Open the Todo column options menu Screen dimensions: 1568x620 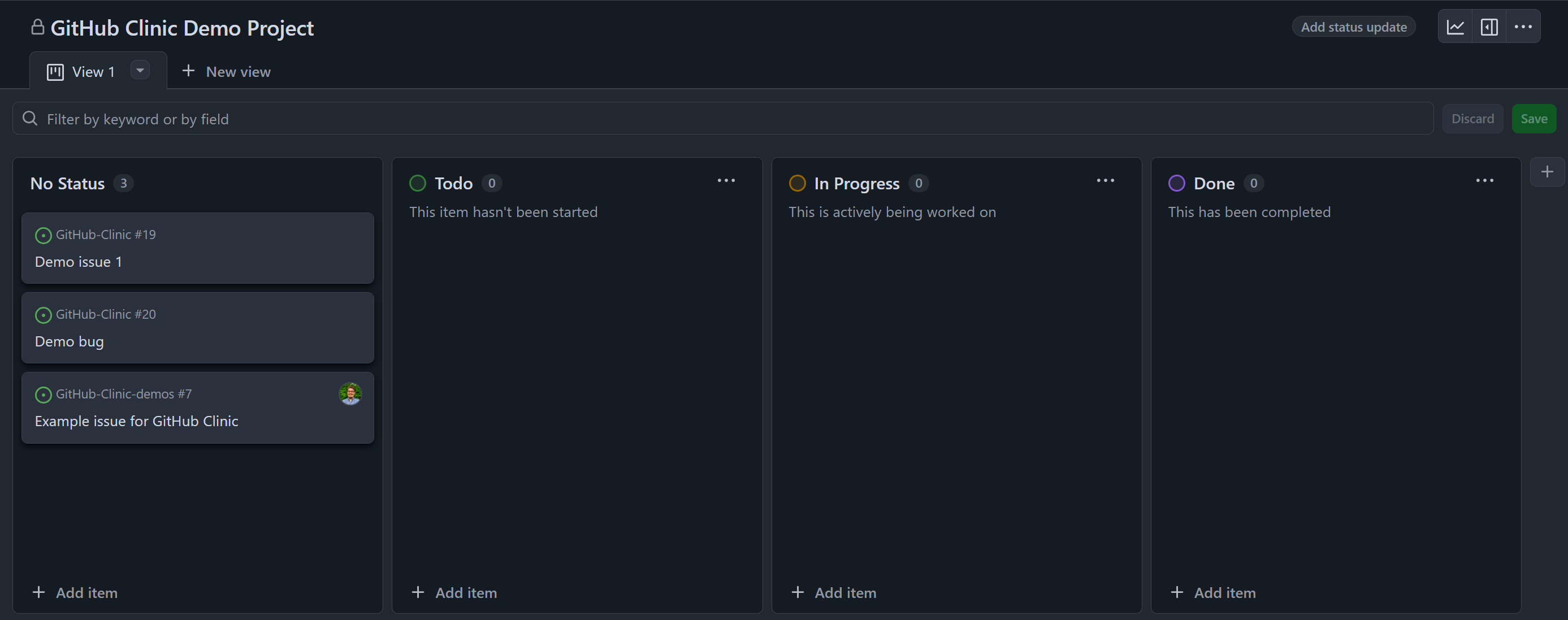(x=726, y=181)
